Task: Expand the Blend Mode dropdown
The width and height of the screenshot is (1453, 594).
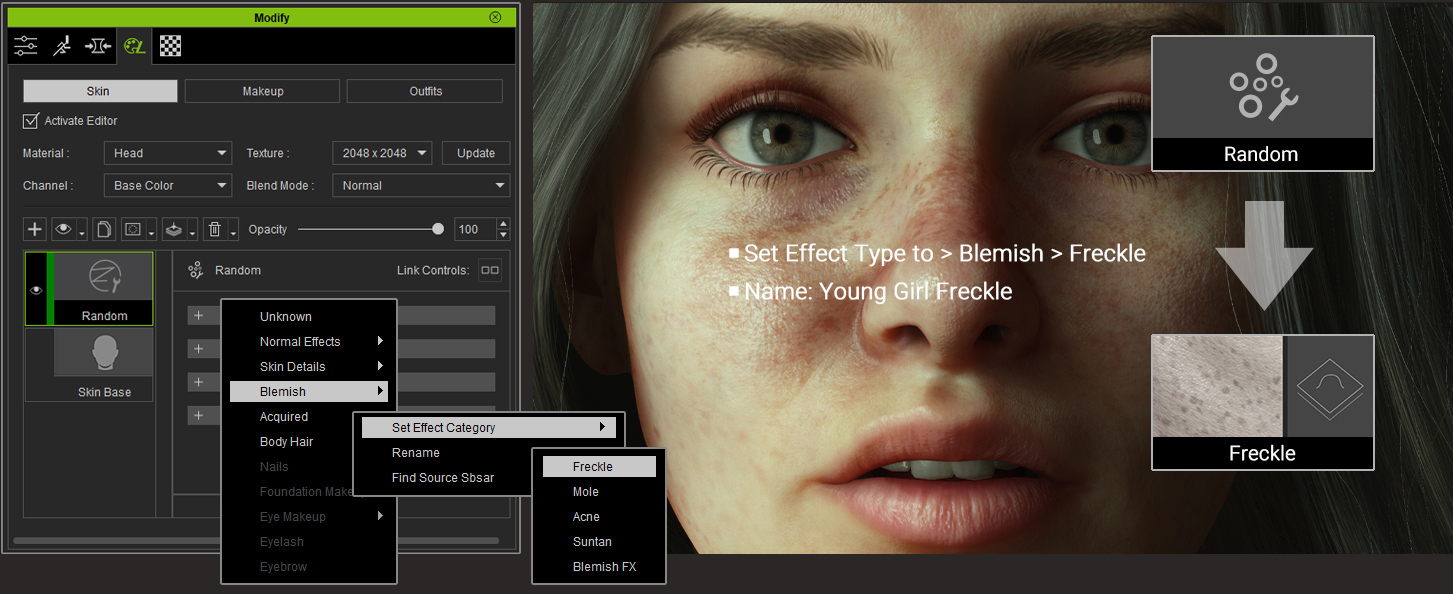Action: coord(421,185)
